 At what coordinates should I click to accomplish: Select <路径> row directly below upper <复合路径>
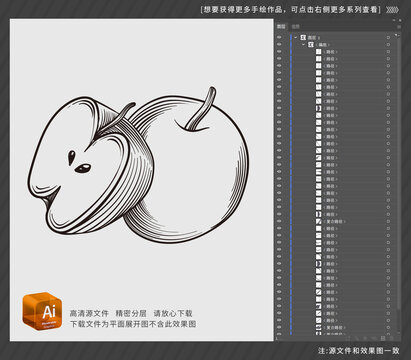[x=330, y=228]
